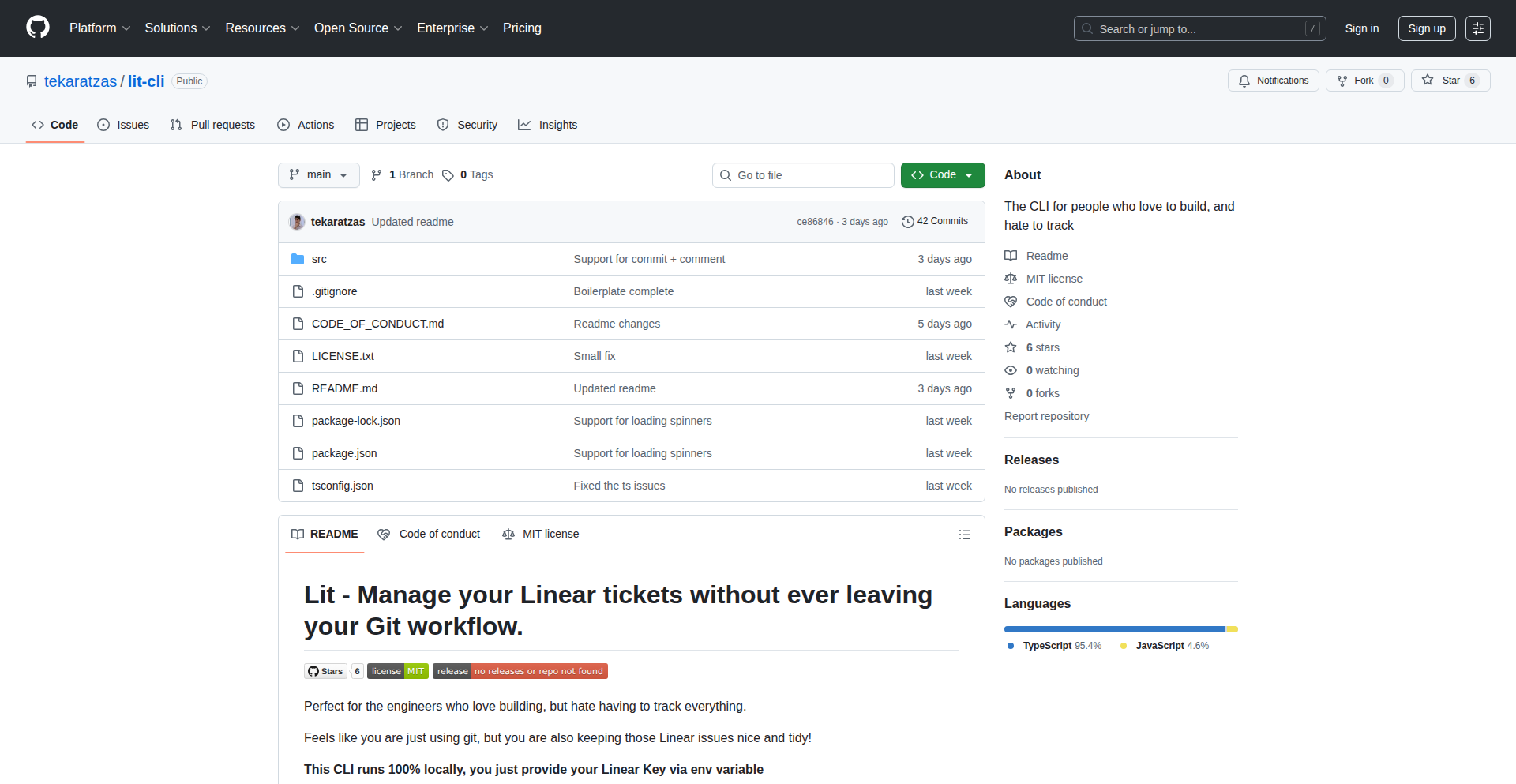Fork the repository

coord(1364,80)
